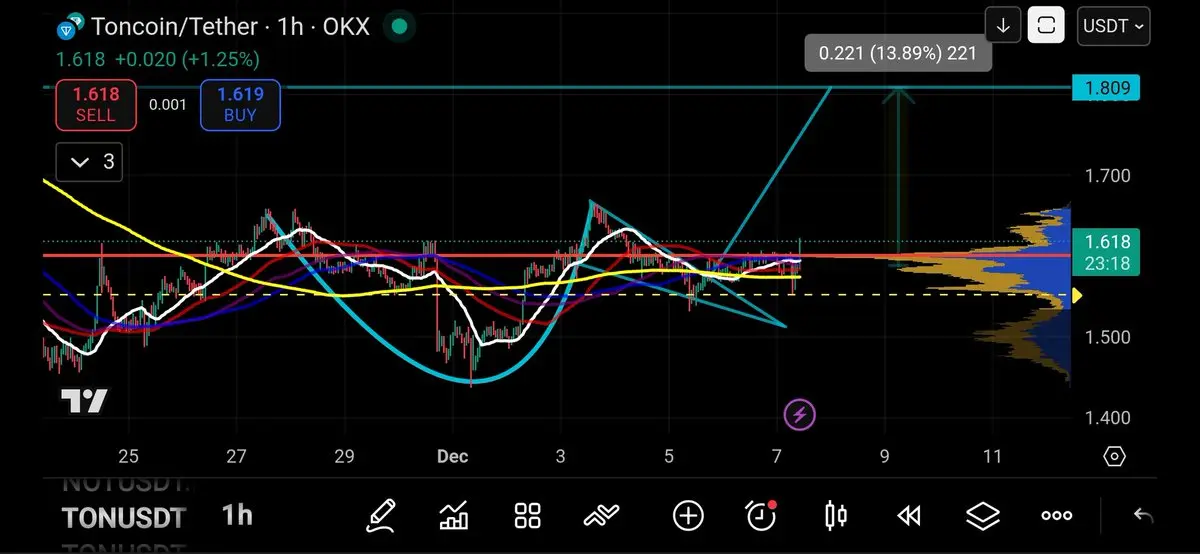Screen dimensions: 1200x554
Task: Click the 1.700 price axis label
Action: point(1107,176)
